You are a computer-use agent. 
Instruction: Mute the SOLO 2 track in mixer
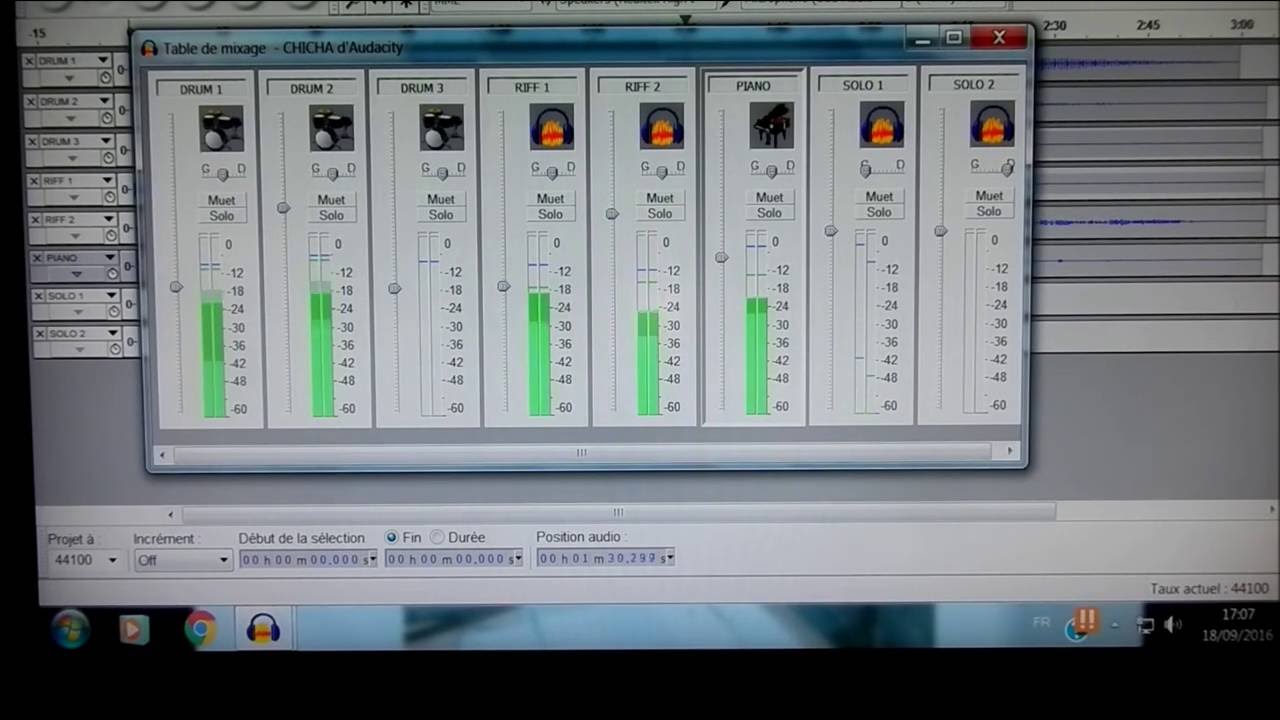click(x=989, y=196)
